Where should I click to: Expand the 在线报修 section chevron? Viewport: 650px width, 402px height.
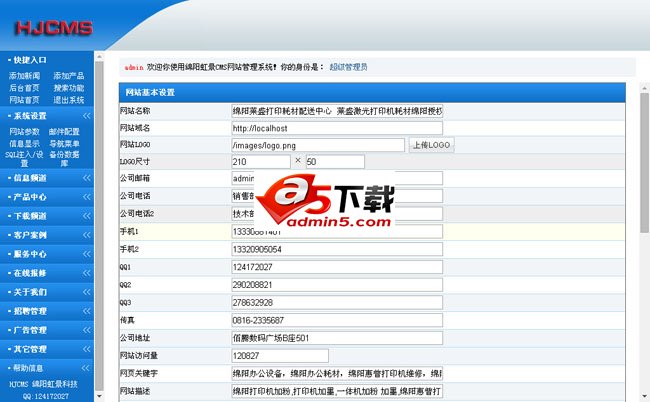[87, 273]
